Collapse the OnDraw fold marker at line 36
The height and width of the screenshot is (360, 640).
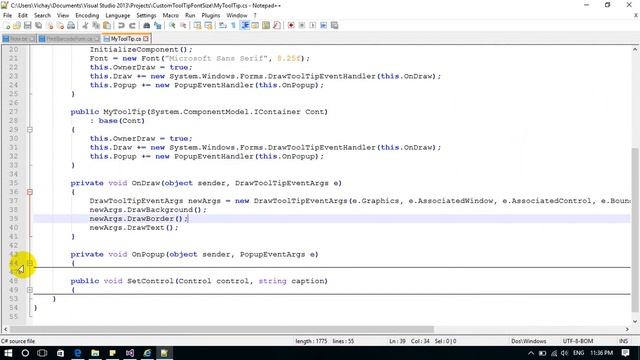pos(30,192)
